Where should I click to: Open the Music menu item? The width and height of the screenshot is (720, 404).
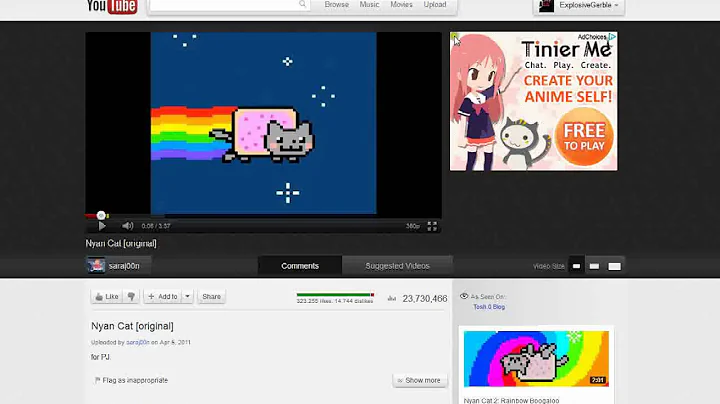(369, 5)
